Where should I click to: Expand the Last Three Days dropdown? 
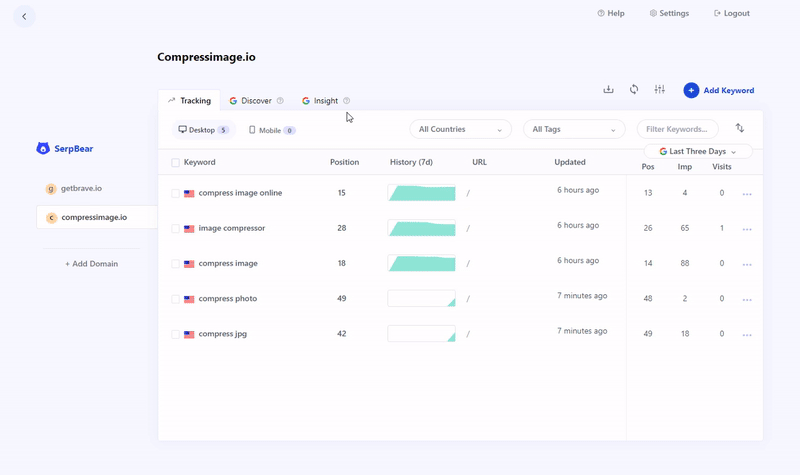(x=698, y=151)
